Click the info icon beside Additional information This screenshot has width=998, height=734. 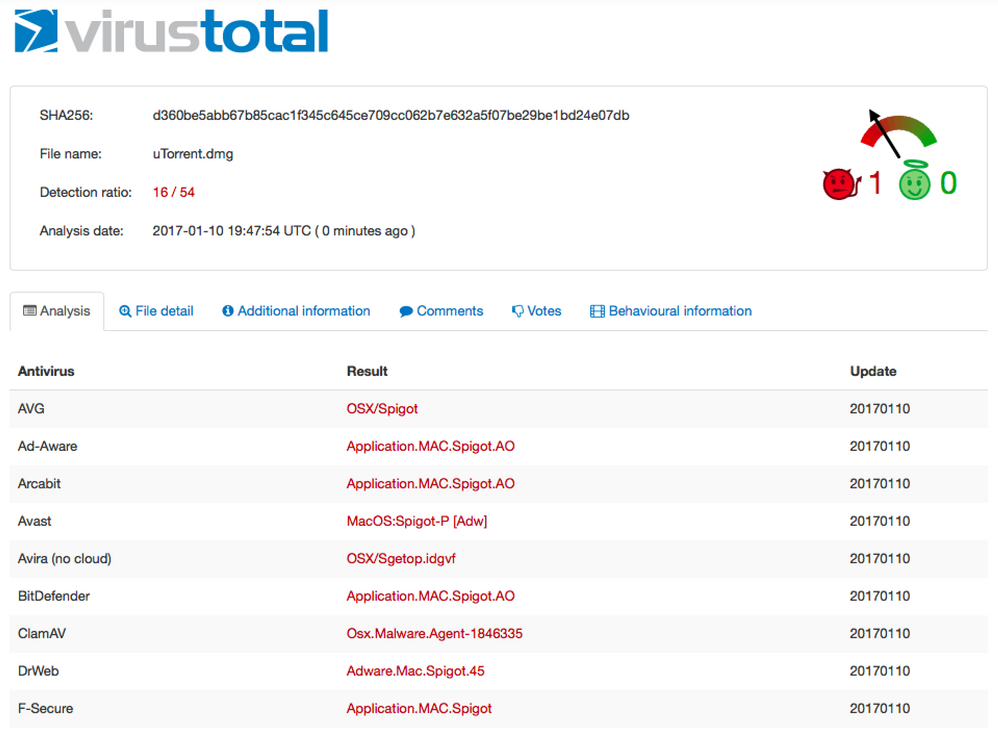click(x=228, y=311)
